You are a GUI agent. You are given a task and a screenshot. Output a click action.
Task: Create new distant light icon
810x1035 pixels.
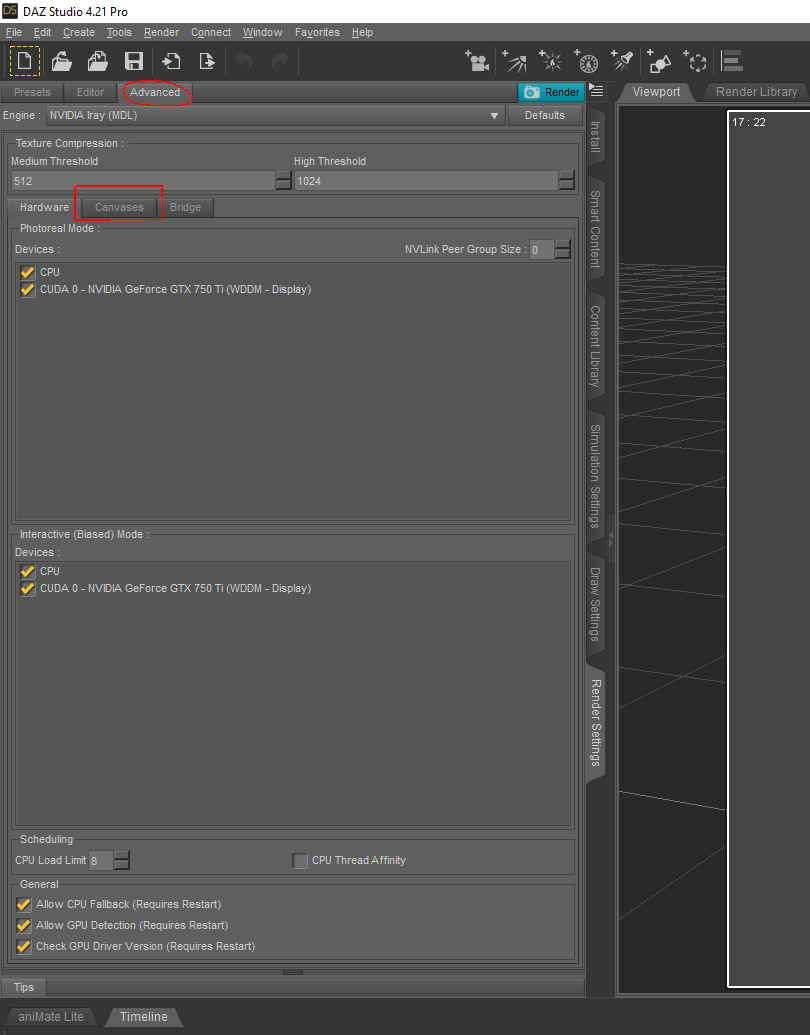pyautogui.click(x=515, y=61)
